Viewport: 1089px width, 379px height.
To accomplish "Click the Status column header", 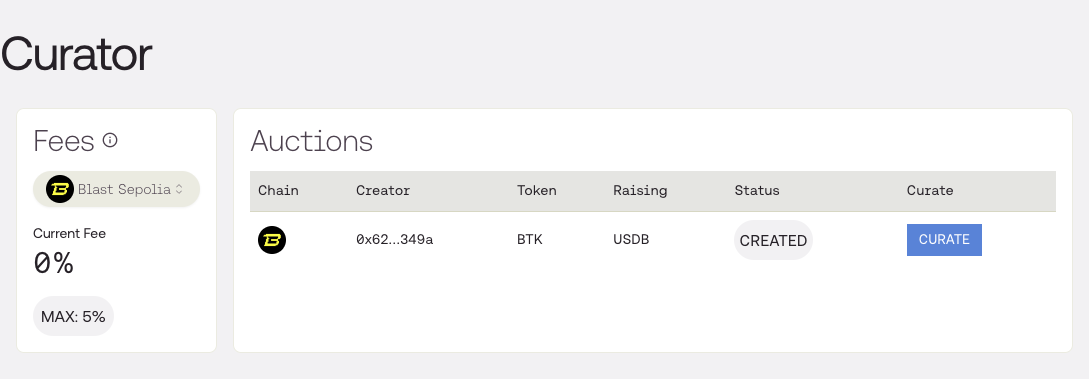I will [x=757, y=190].
